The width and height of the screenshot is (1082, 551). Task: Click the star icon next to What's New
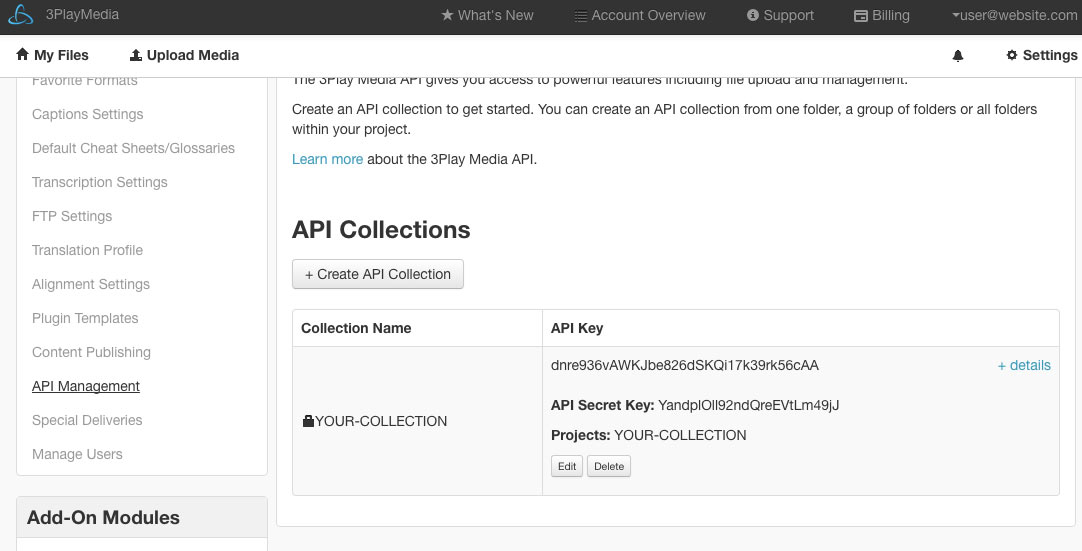(447, 15)
